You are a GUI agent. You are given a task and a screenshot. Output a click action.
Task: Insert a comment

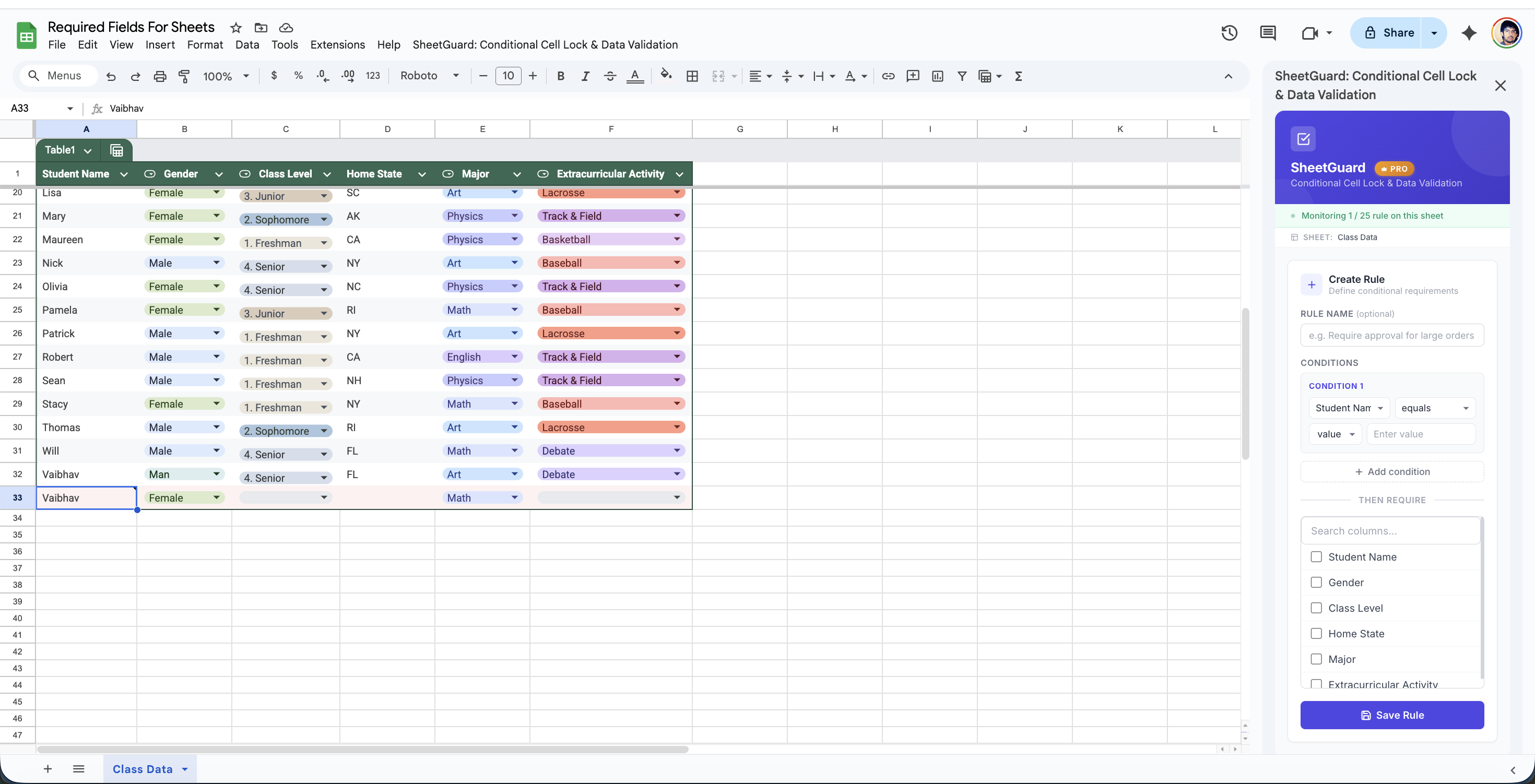(913, 76)
